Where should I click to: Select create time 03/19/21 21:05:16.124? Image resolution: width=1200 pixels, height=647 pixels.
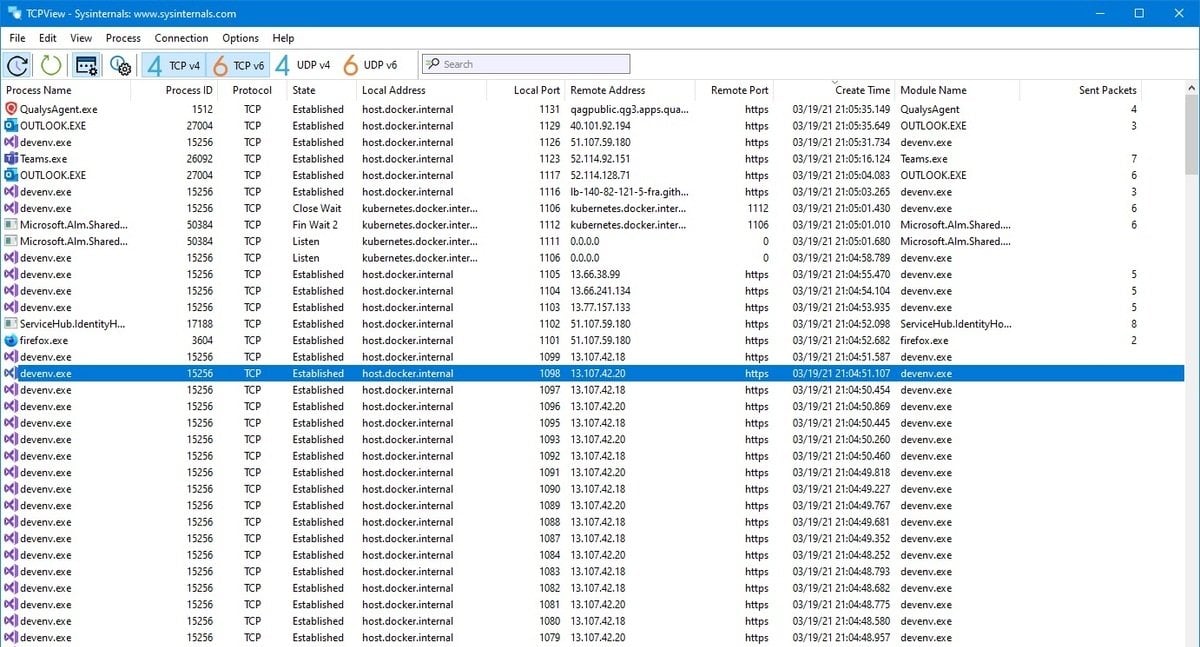click(x=841, y=159)
